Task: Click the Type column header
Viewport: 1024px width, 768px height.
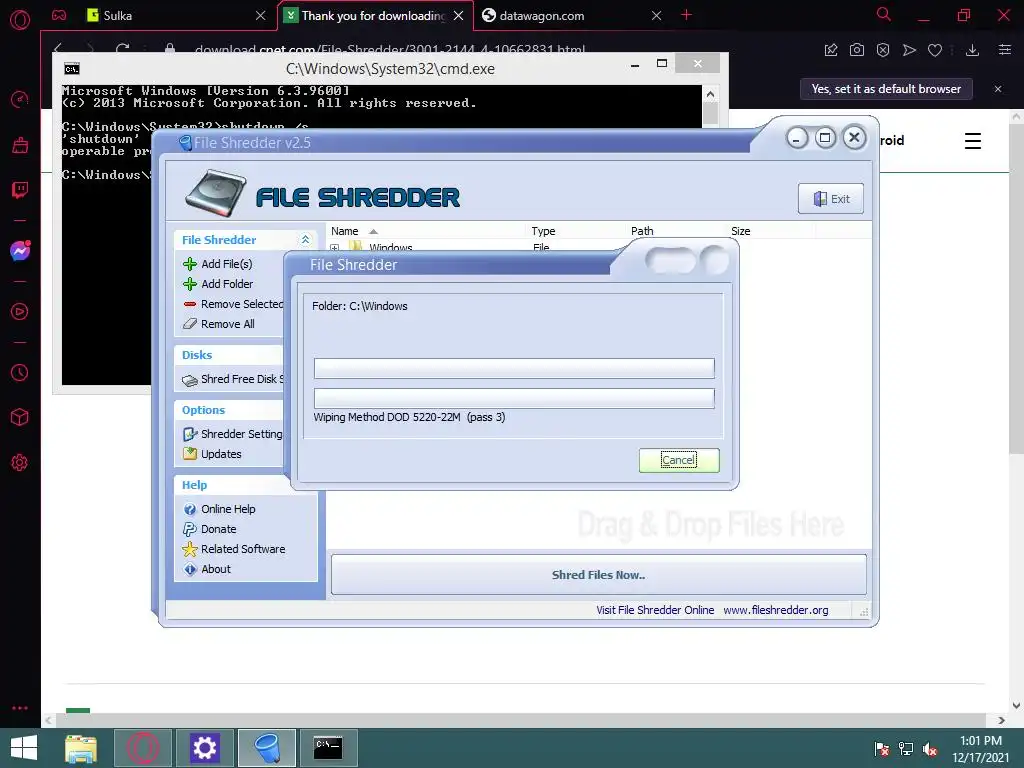Action: (543, 231)
